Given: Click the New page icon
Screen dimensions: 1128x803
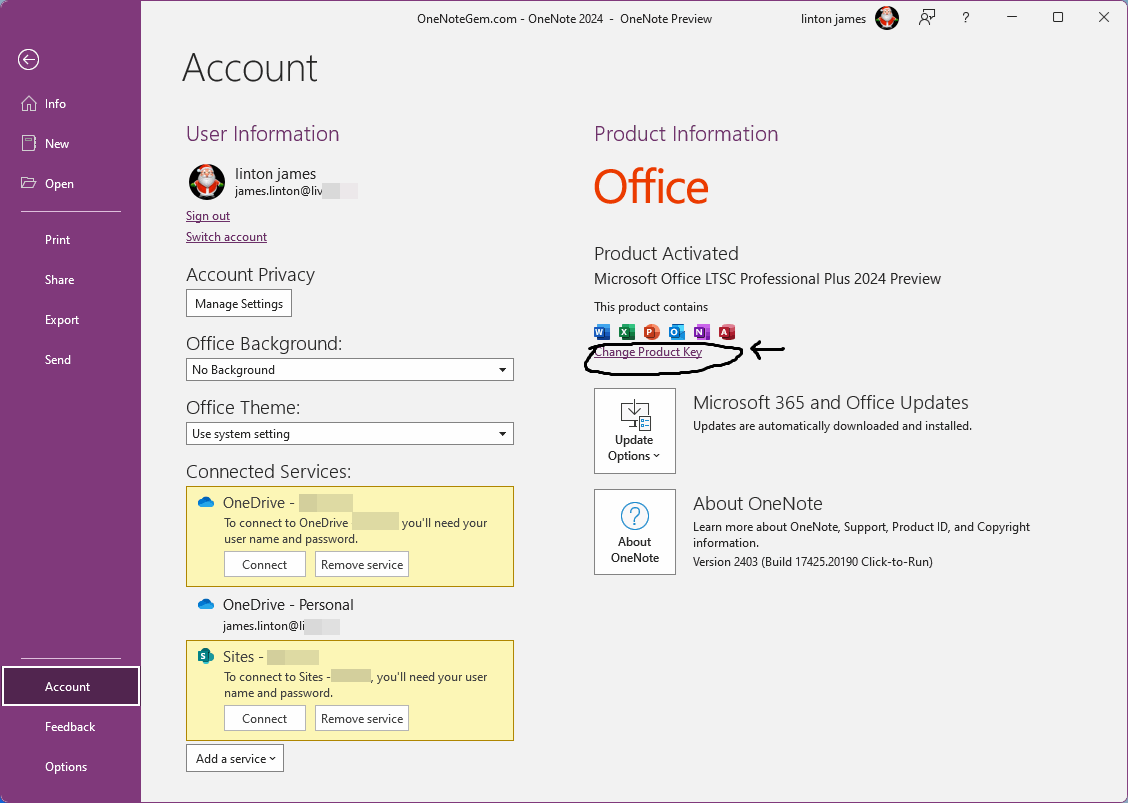Looking at the screenshot, I should [29, 143].
